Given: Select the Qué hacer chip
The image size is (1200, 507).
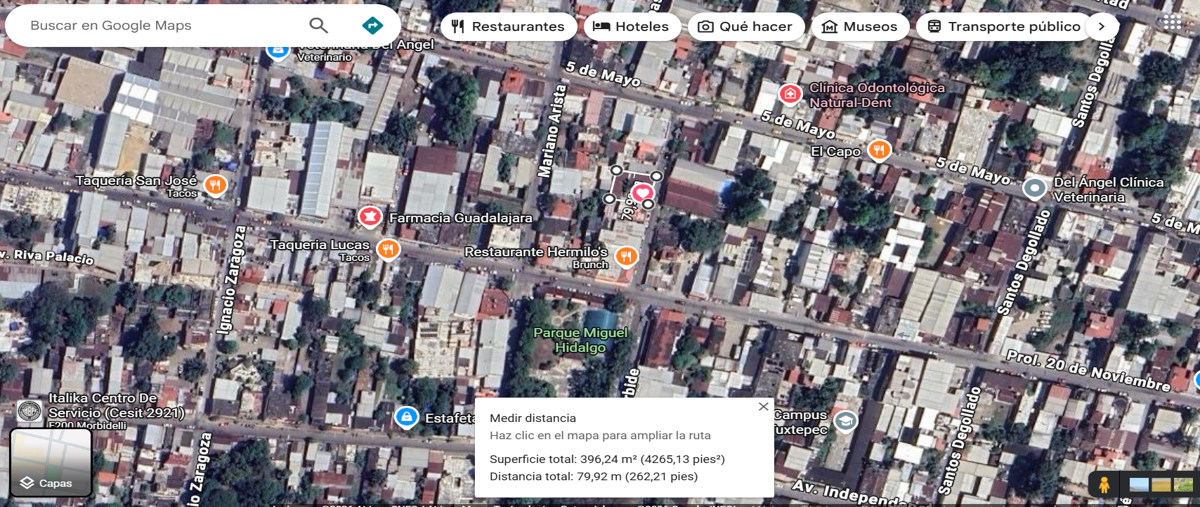Looking at the screenshot, I should (746, 27).
